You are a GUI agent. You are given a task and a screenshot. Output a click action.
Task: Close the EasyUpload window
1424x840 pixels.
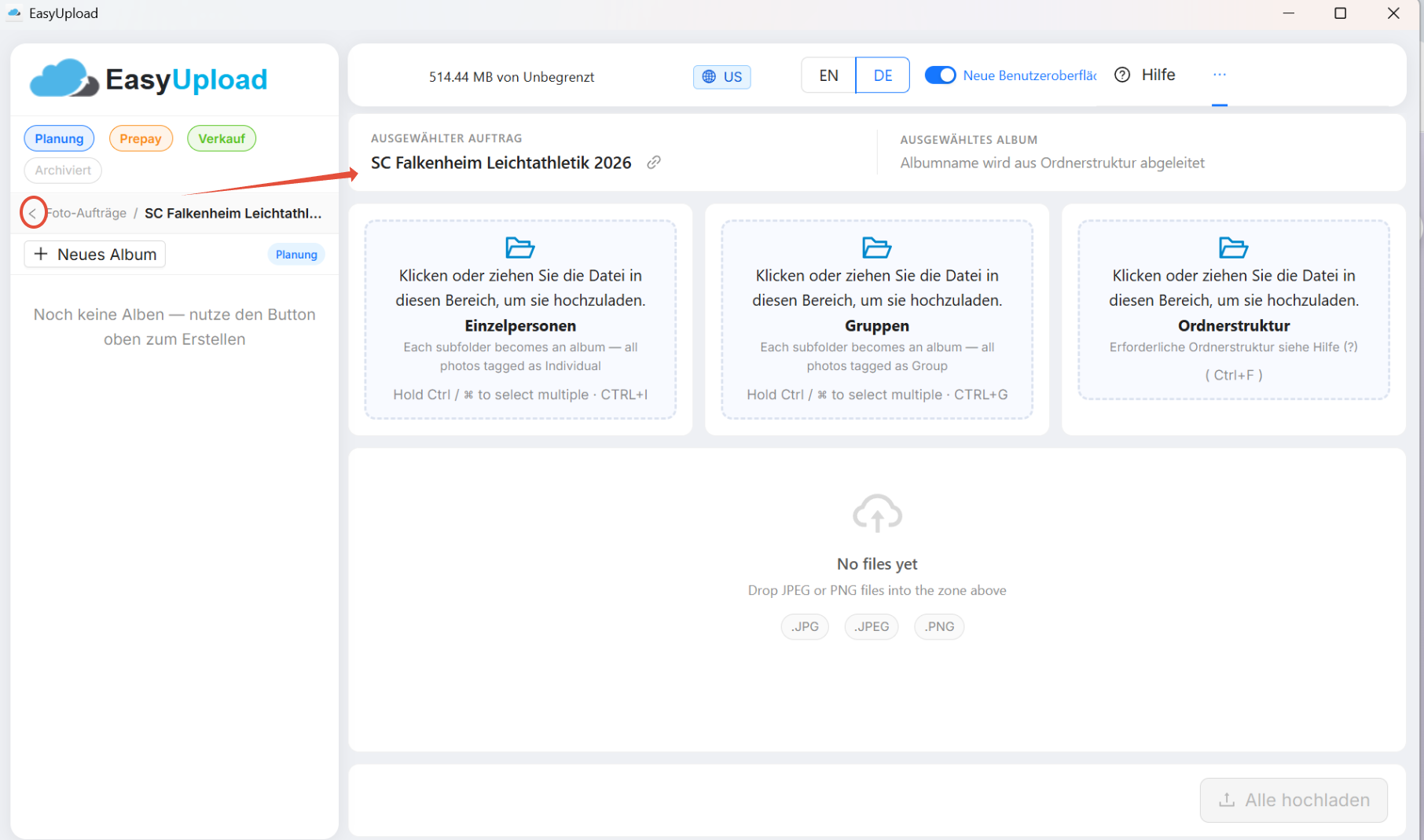1393,13
